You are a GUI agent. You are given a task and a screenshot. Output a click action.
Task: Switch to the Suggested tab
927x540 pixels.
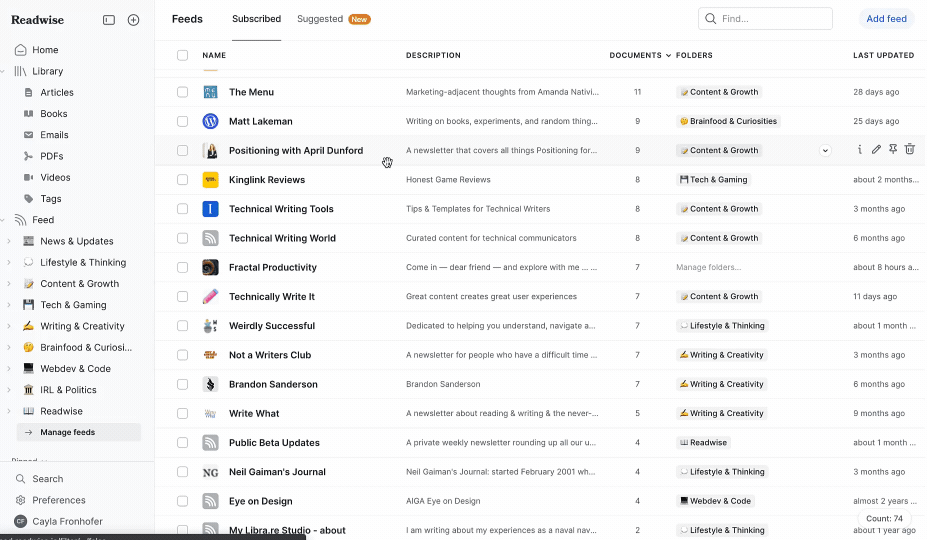[320, 19]
